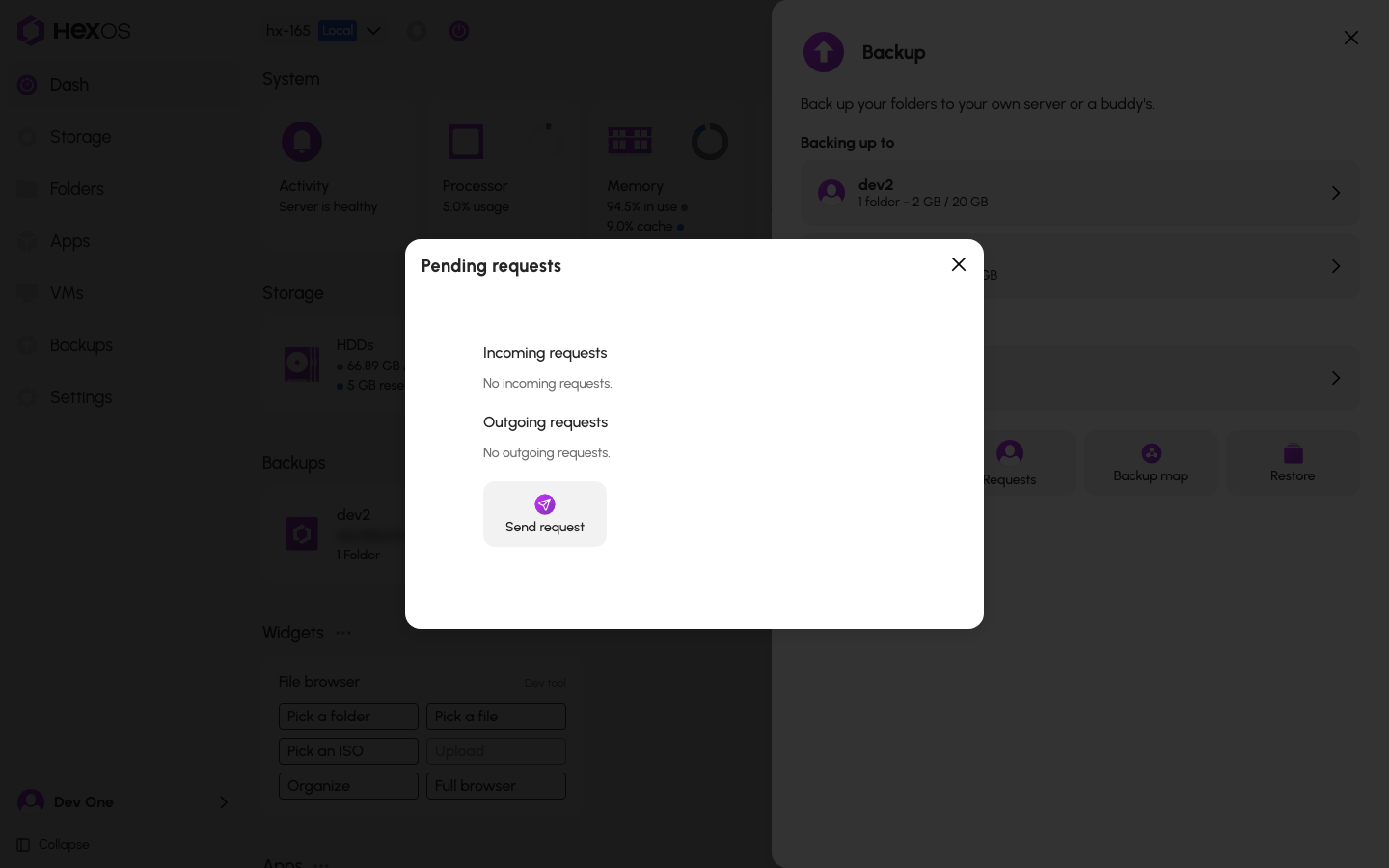Click Organize in File browser widget
This screenshot has width=1389, height=868.
[x=348, y=786]
